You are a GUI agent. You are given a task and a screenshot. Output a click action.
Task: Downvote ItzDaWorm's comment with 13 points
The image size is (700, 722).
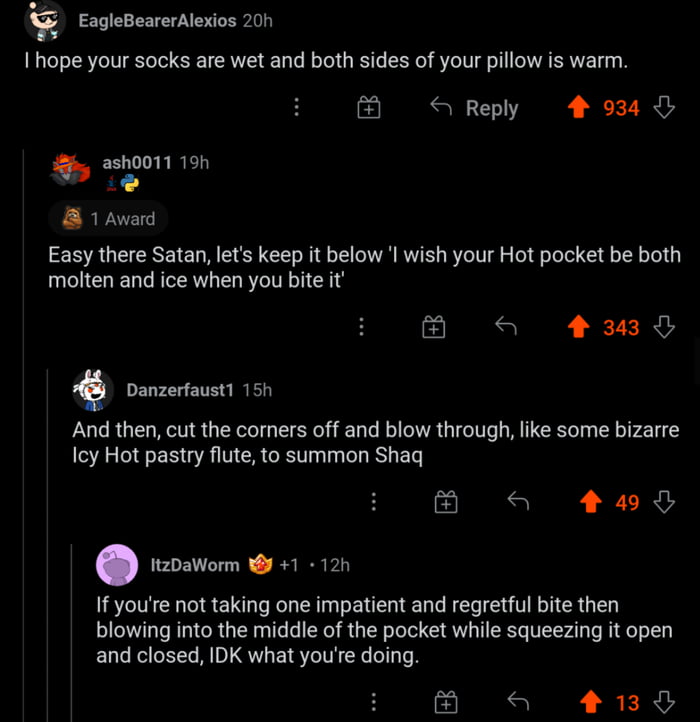coord(664,702)
